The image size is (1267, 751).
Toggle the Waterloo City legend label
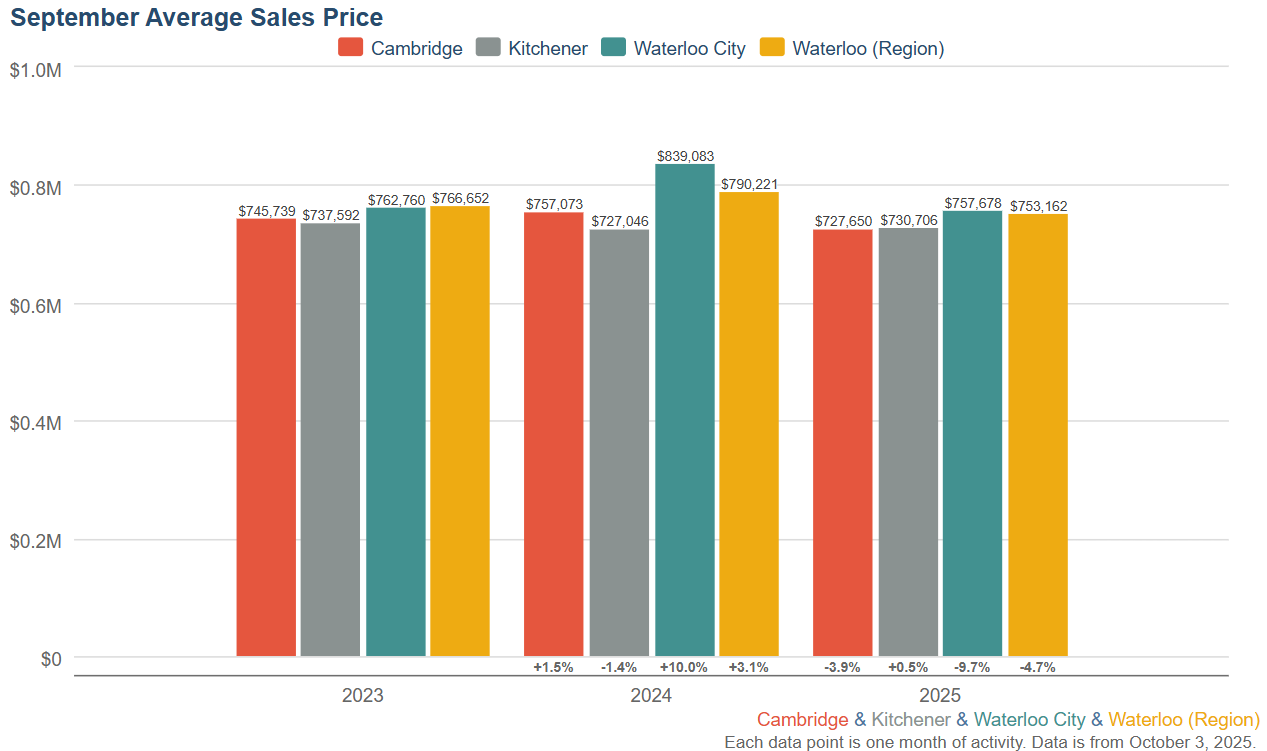tap(689, 48)
